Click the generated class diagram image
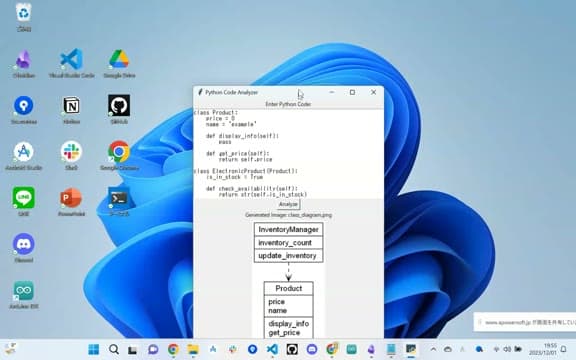The image size is (576, 360). click(x=288, y=279)
